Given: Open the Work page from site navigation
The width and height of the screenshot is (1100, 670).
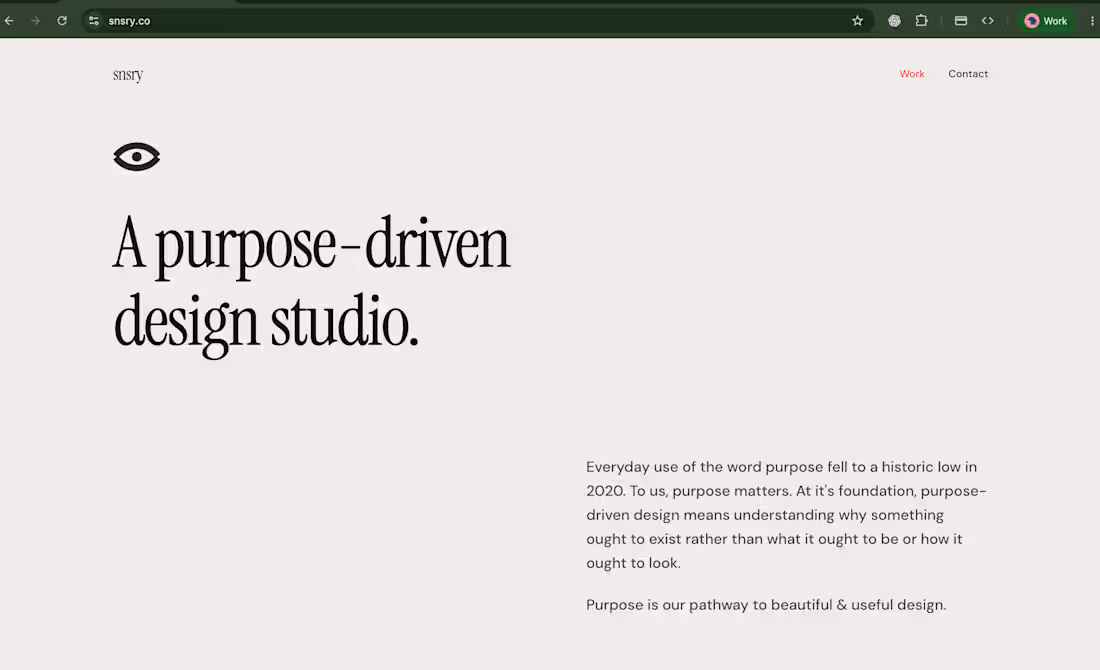Looking at the screenshot, I should point(912,74).
